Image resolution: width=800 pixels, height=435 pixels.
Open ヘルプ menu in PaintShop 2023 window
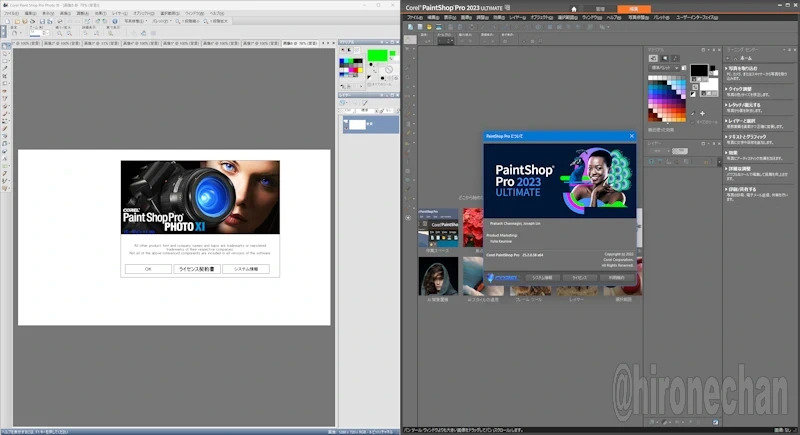[614, 17]
